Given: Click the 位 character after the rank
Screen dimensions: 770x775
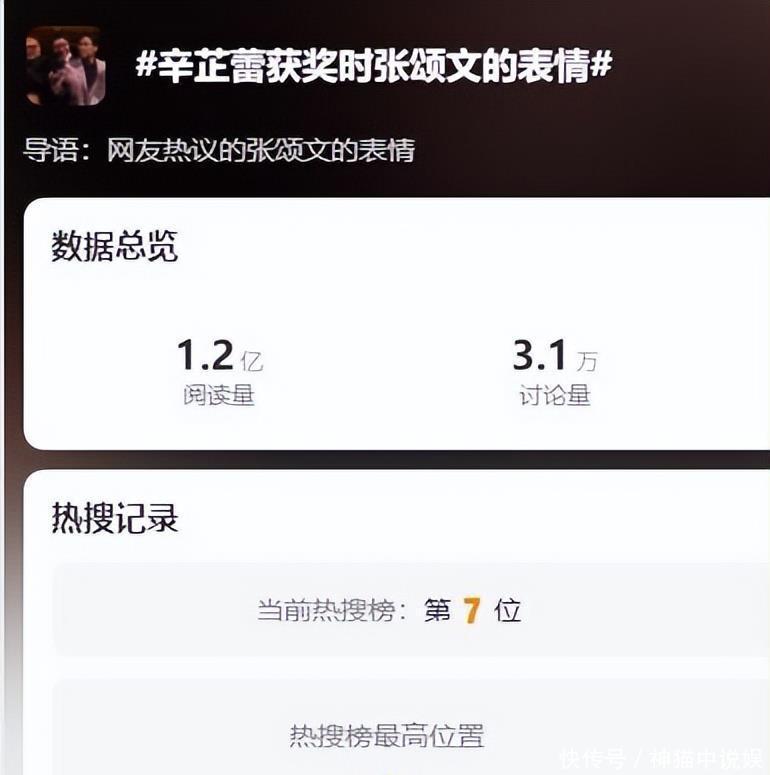Looking at the screenshot, I should 508,610.
